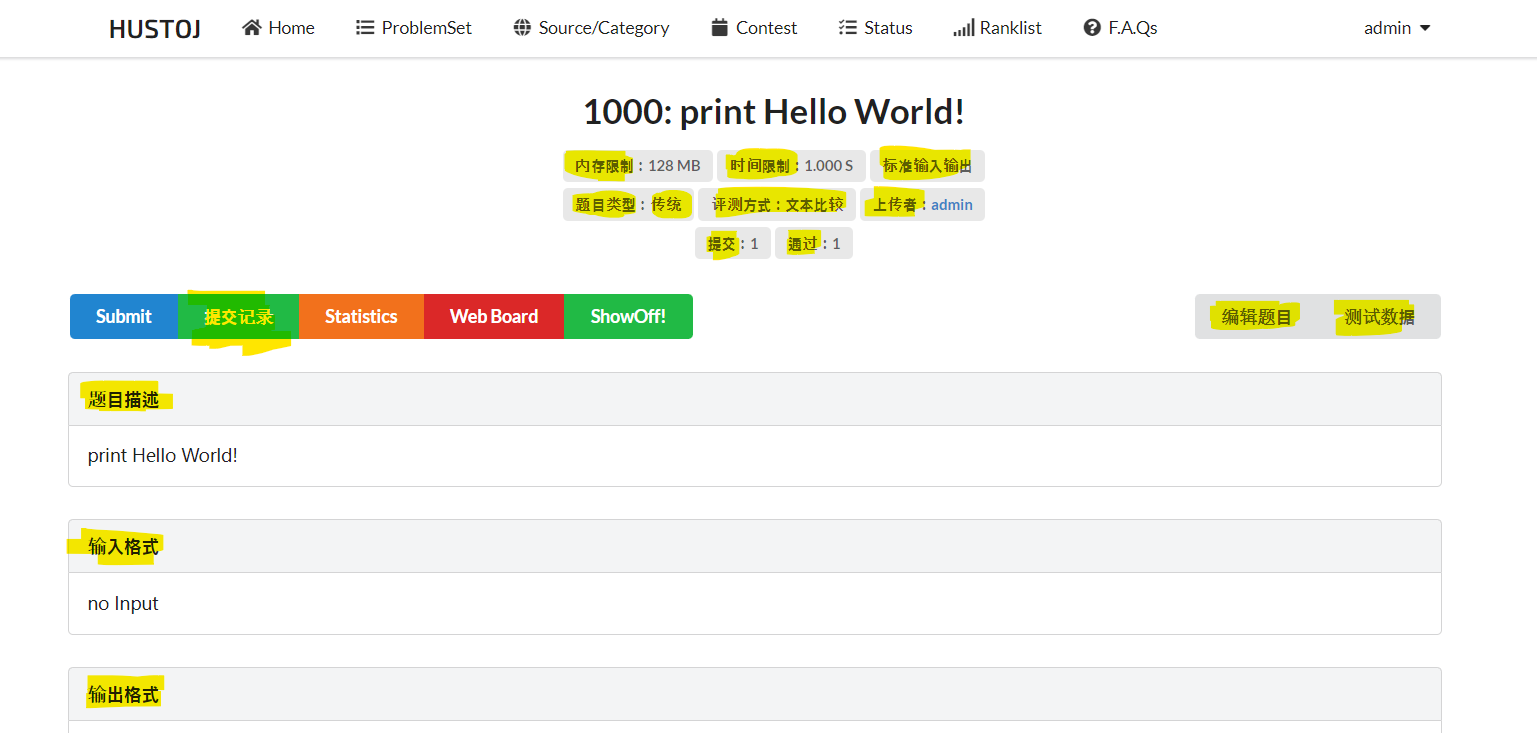Open the 提交记录 submission records

pos(238,316)
